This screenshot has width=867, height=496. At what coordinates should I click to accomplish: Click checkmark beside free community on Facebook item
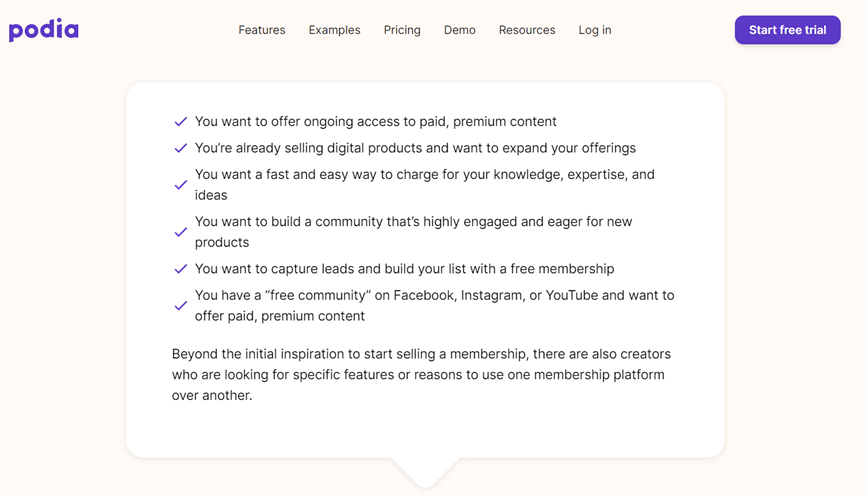pyautogui.click(x=181, y=306)
